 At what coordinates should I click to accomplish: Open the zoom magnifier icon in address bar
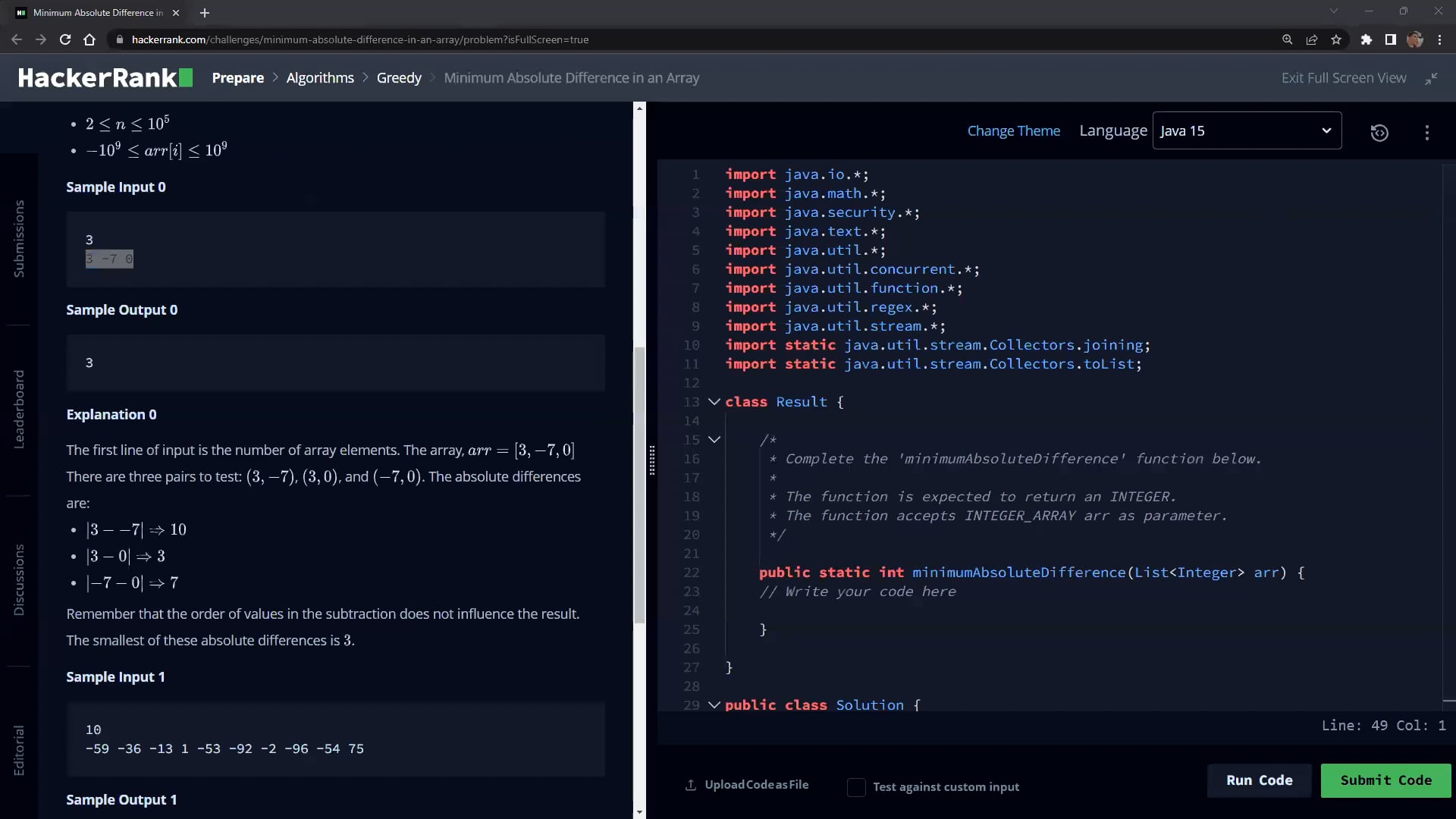pyautogui.click(x=1287, y=39)
